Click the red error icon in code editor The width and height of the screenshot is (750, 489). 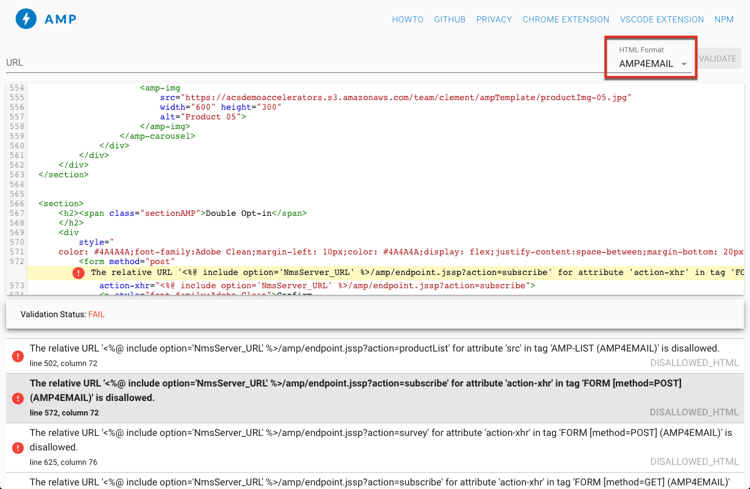78,273
